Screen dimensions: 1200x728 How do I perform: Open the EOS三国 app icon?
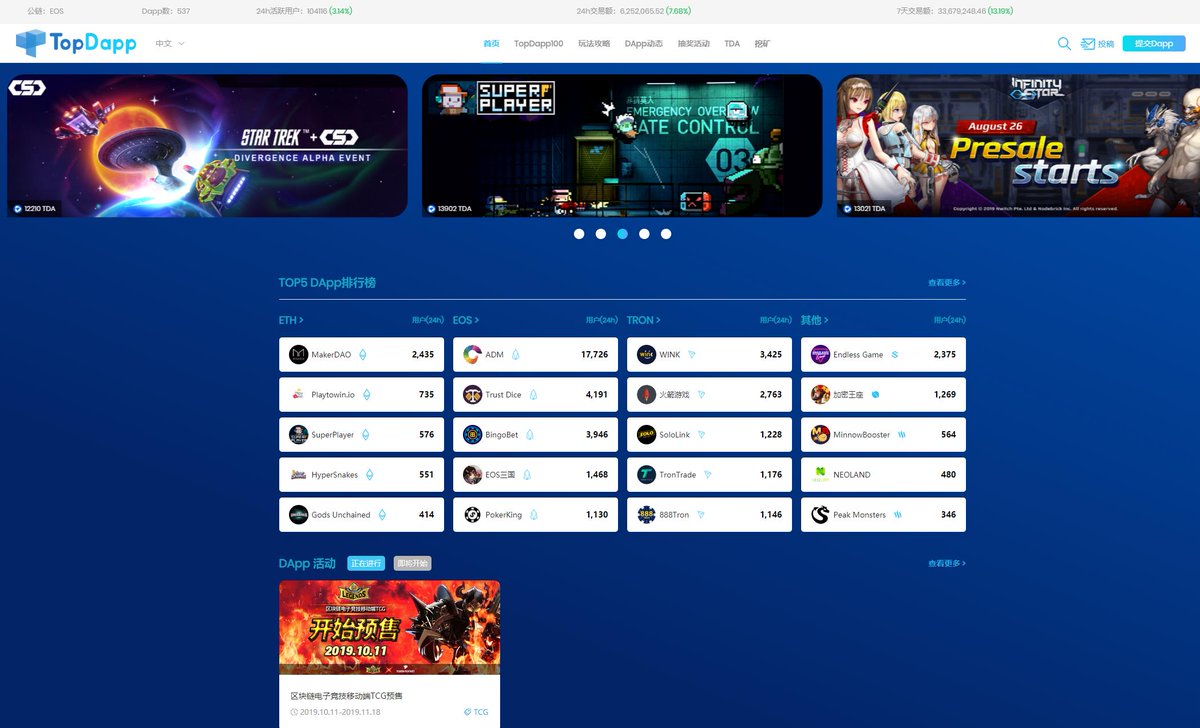tap(472, 475)
